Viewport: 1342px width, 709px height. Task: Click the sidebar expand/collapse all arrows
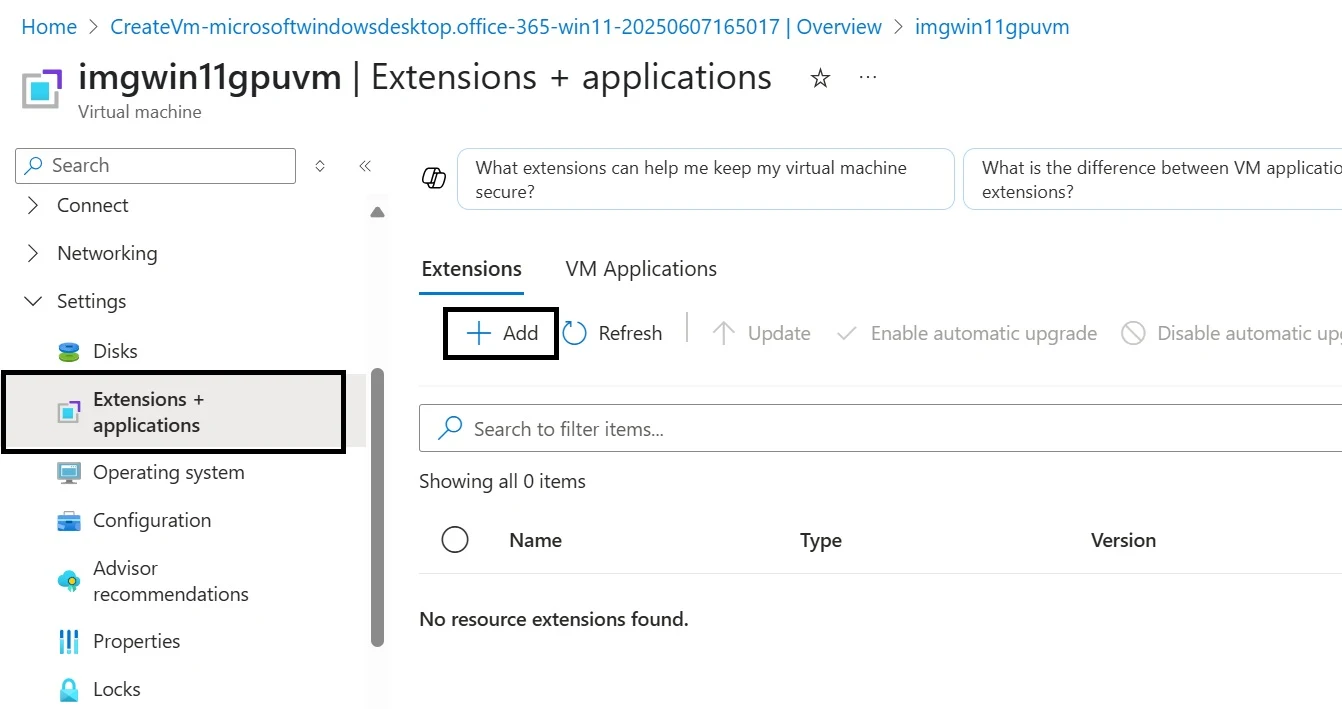coord(320,166)
